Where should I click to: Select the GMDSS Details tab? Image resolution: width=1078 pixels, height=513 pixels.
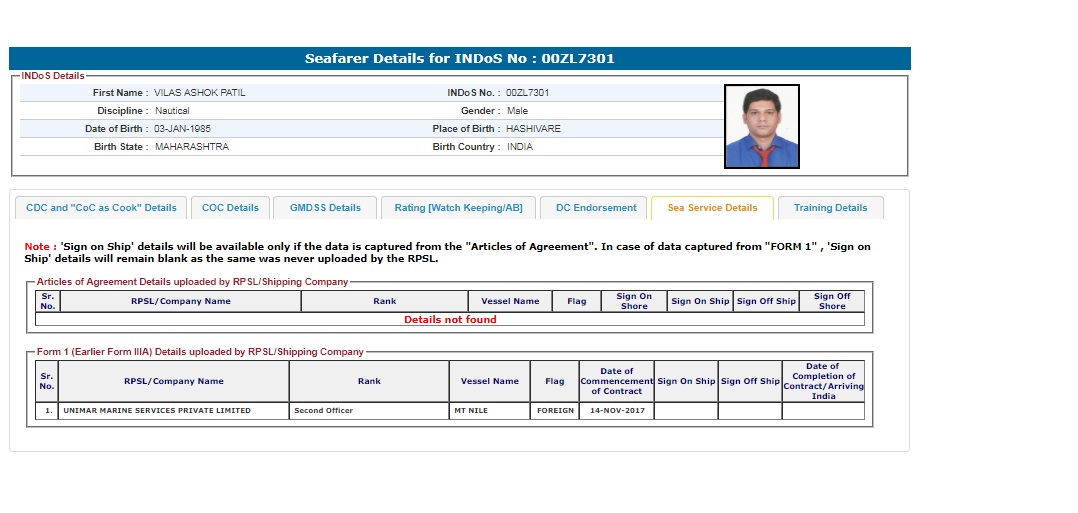325,208
